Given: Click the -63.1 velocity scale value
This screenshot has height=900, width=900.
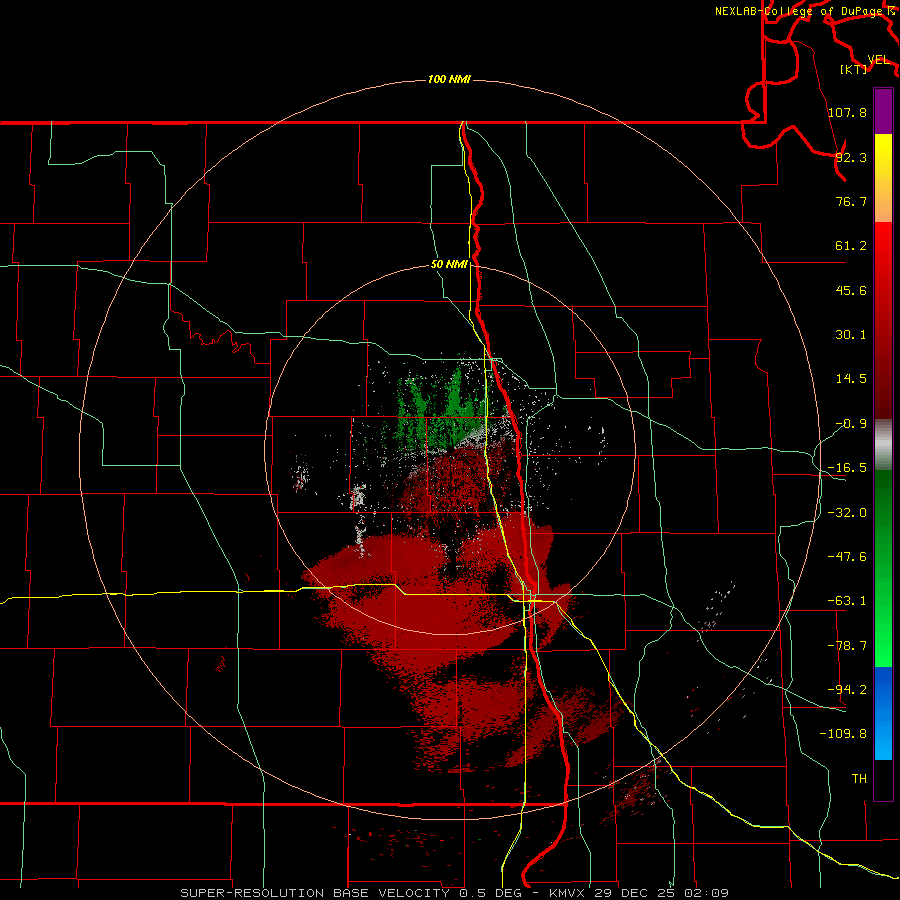Looking at the screenshot, I should click(847, 601).
